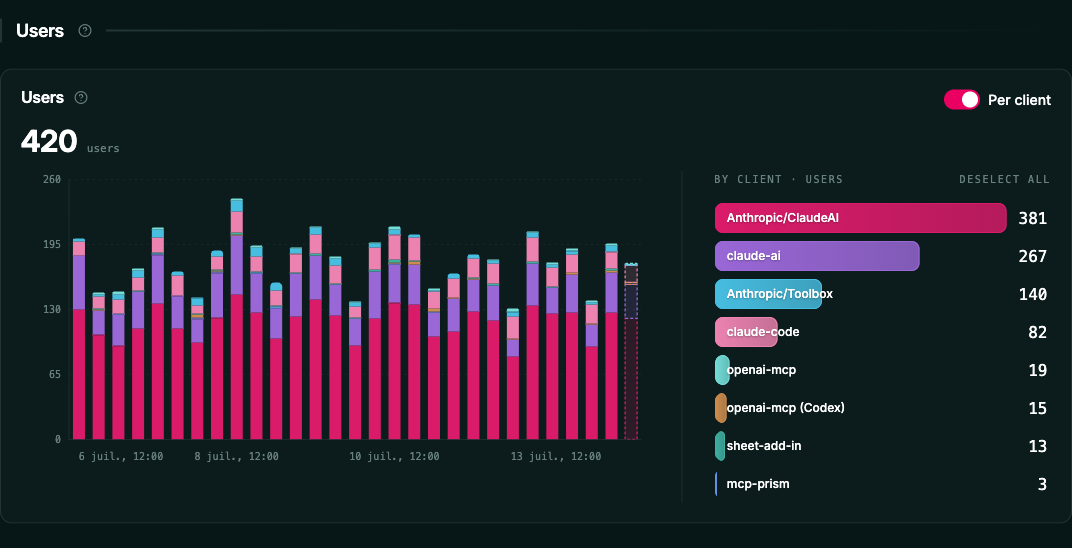The width and height of the screenshot is (1072, 548).
Task: Click the tallest chart bar near 8 juil.
Action: (x=237, y=319)
